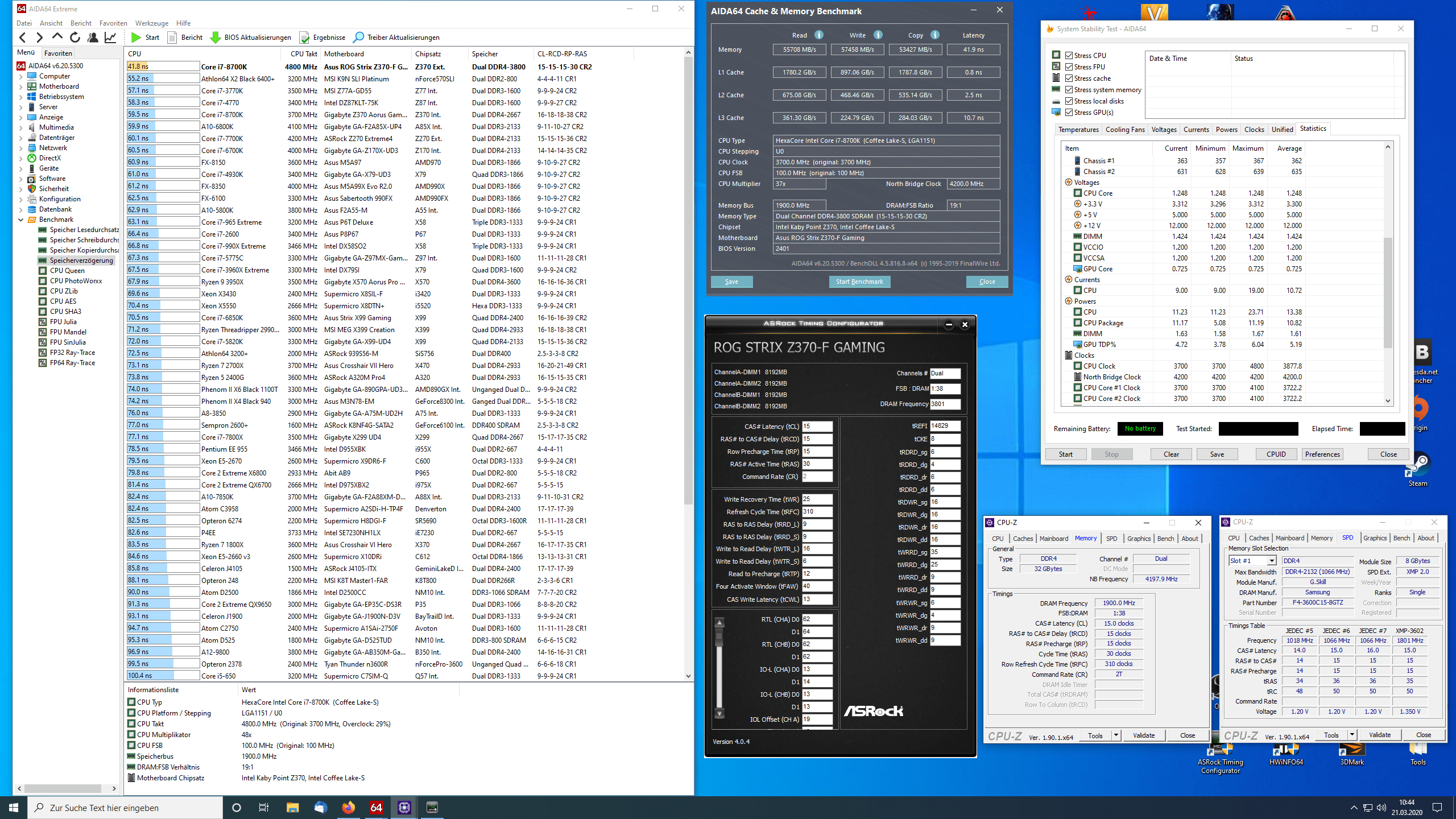
Task: Open the Werkzeuge menu
Action: [x=151, y=23]
